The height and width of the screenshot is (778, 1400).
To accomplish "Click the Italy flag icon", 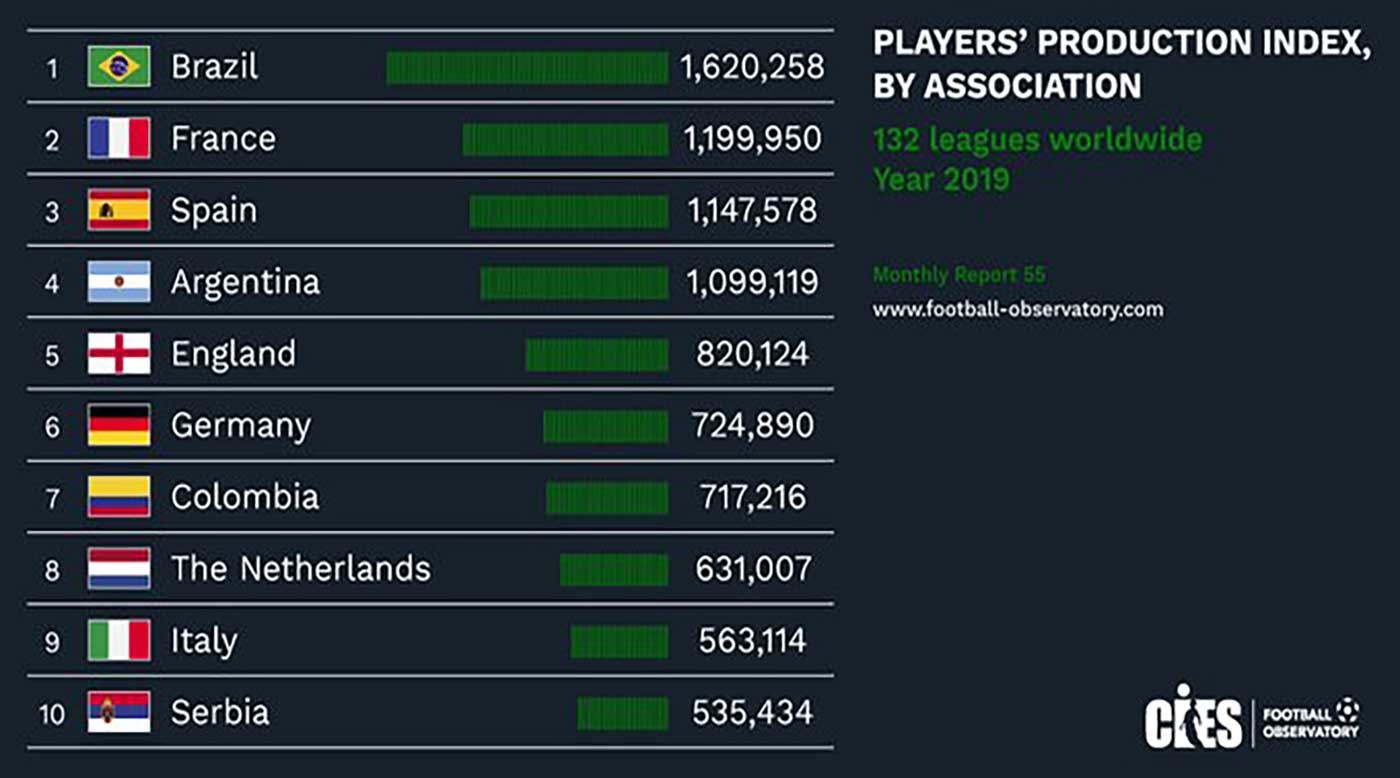I will tap(119, 641).
